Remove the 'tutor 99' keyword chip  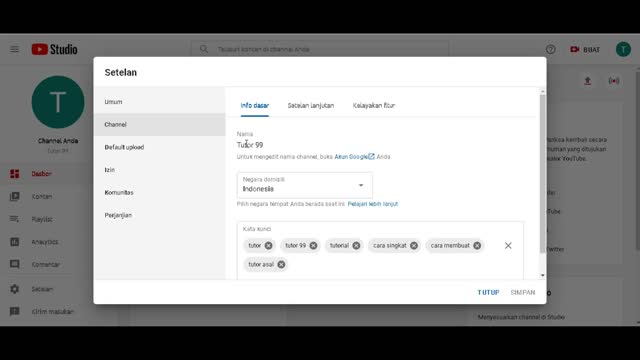(313, 246)
